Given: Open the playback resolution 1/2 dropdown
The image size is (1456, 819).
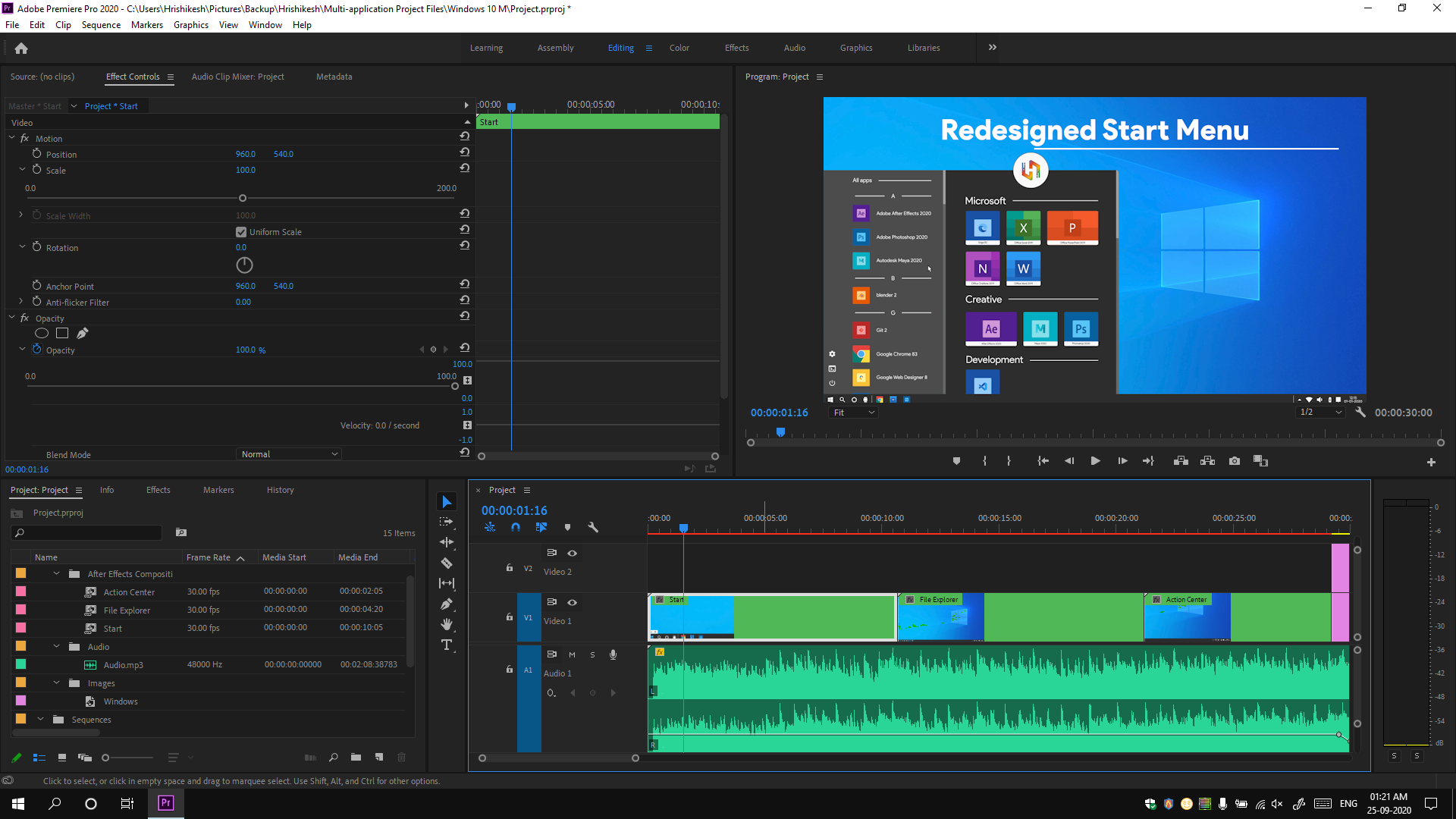Looking at the screenshot, I should click(1320, 413).
